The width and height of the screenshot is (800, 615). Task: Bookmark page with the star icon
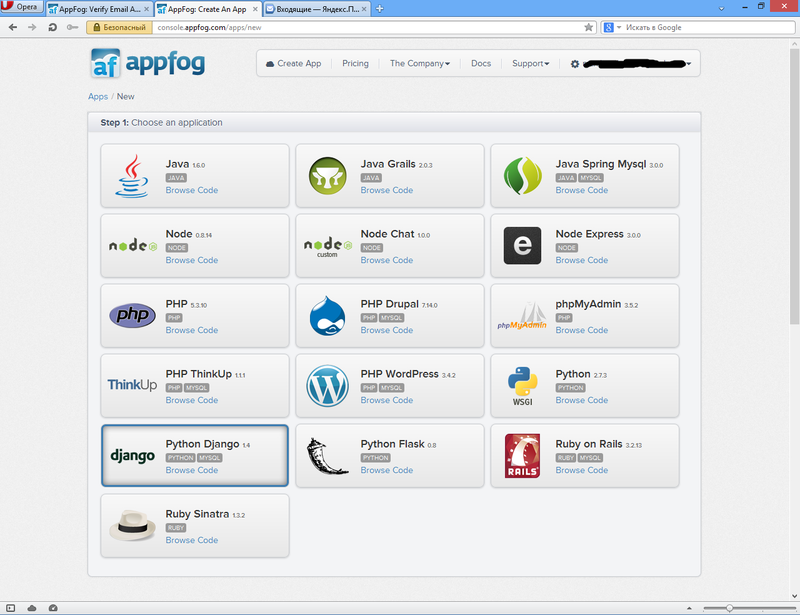tap(588, 28)
